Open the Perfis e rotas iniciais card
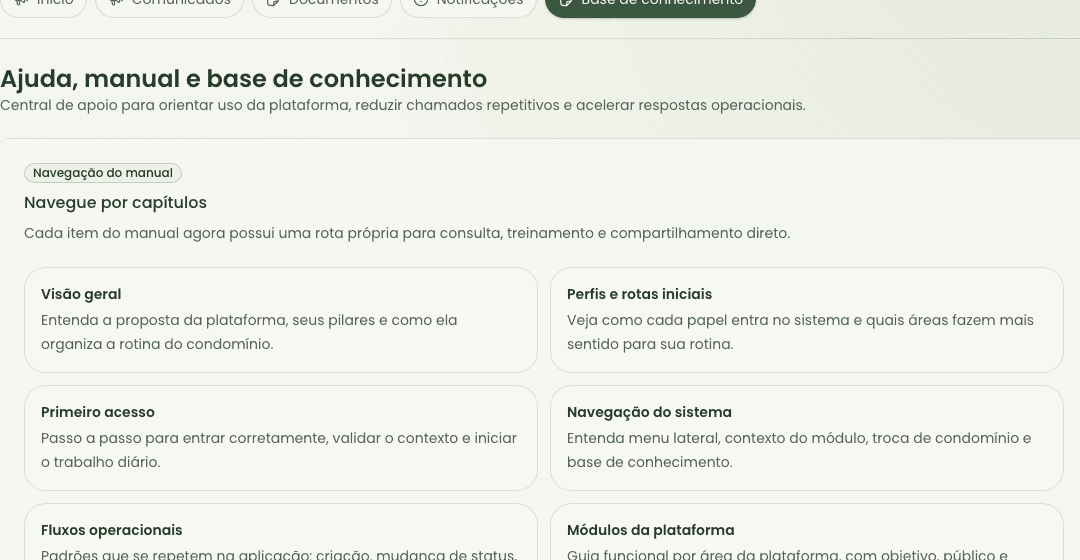The image size is (1080, 560). click(x=807, y=320)
